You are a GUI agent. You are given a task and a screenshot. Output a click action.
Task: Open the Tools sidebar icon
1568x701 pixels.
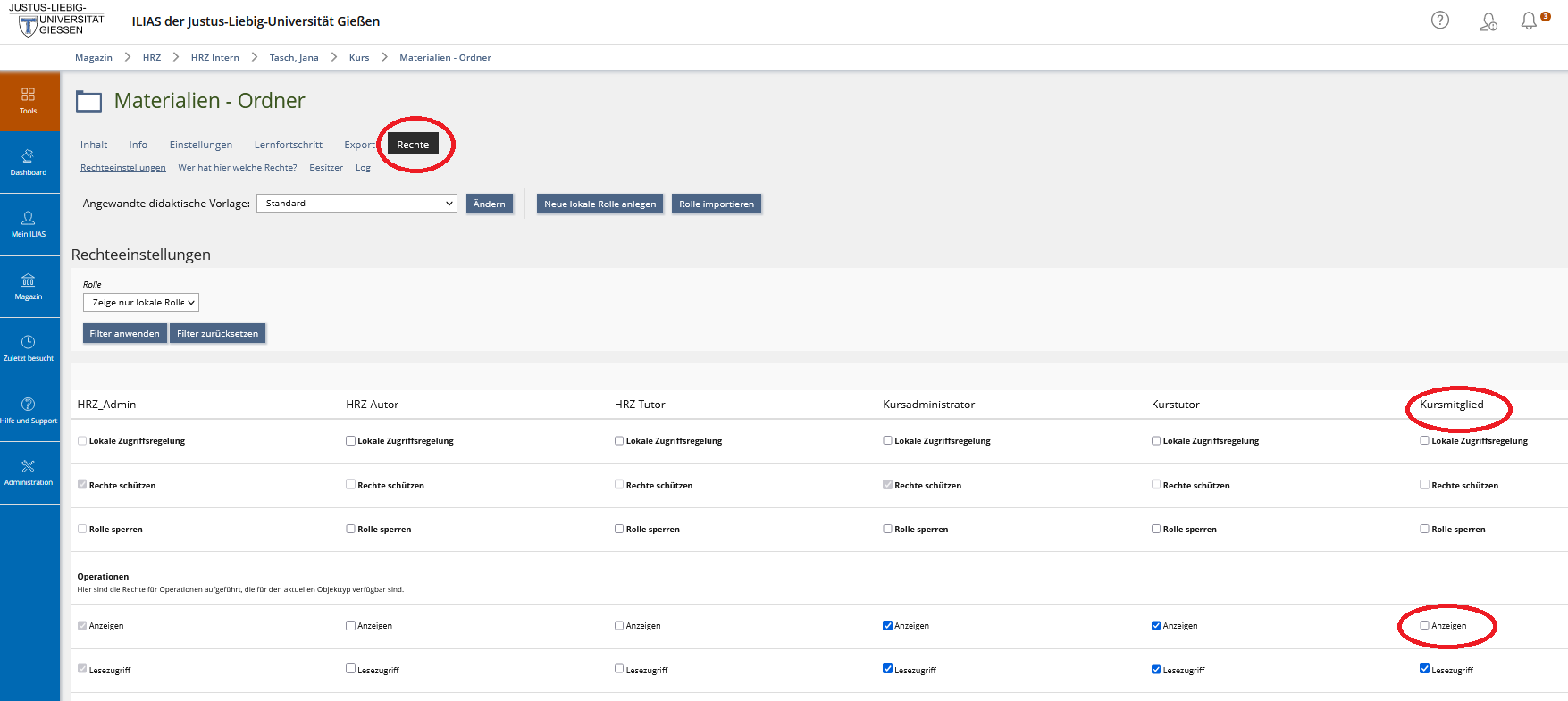[29, 101]
